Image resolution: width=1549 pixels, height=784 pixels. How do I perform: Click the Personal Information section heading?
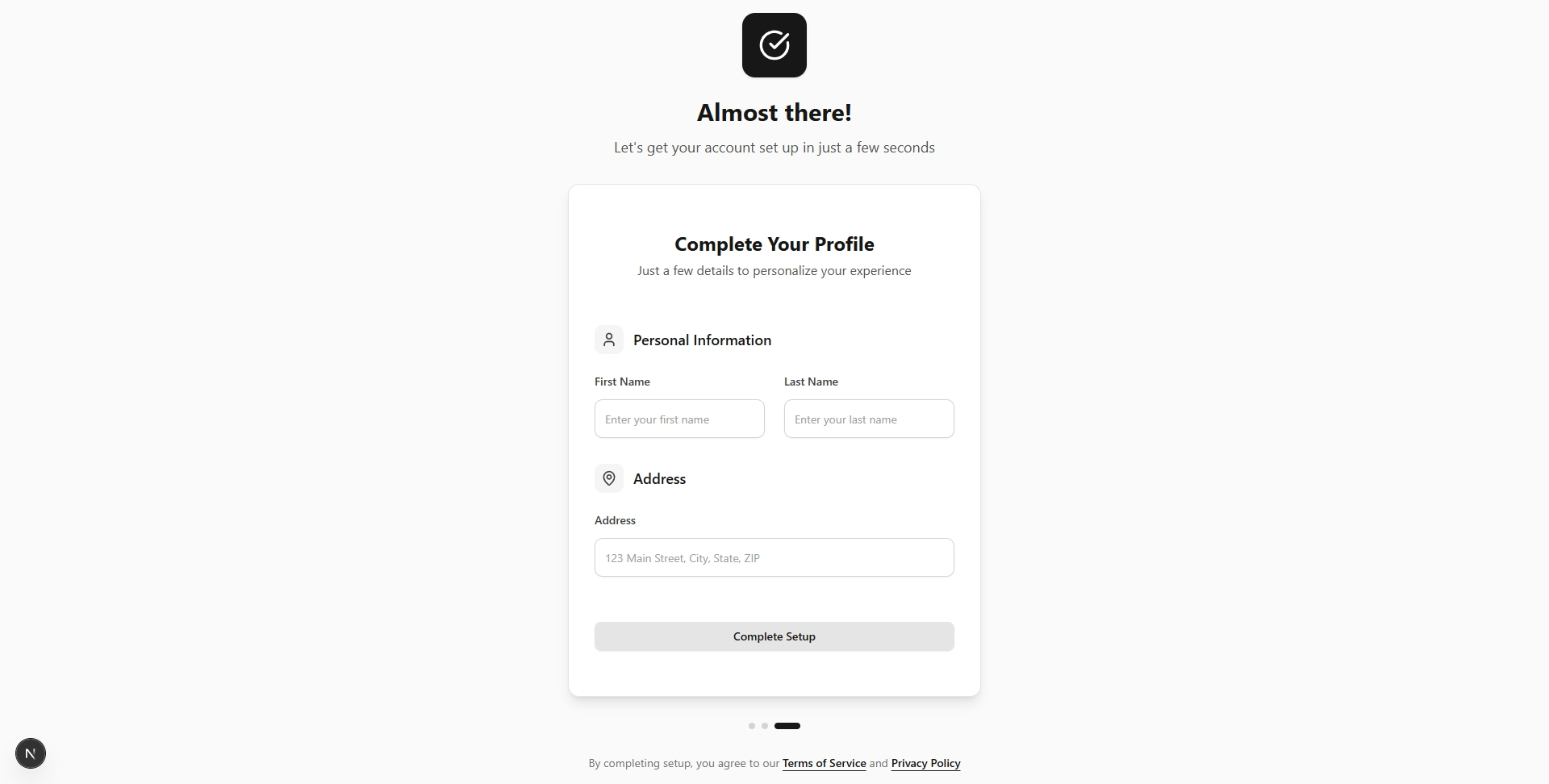click(702, 340)
